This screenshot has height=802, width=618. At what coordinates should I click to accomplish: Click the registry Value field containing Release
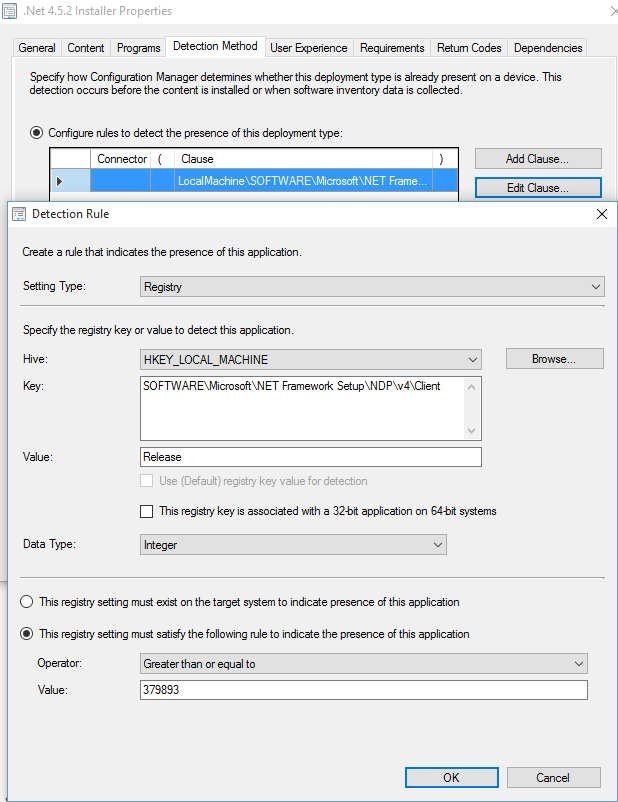[x=311, y=457]
